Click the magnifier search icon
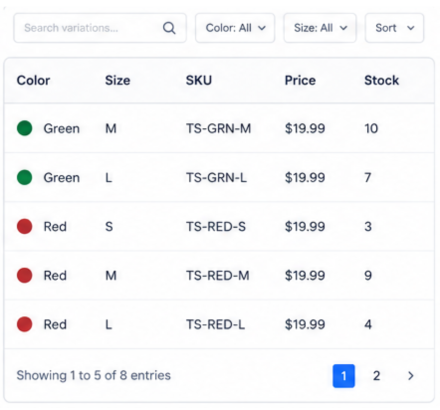 pos(169,28)
